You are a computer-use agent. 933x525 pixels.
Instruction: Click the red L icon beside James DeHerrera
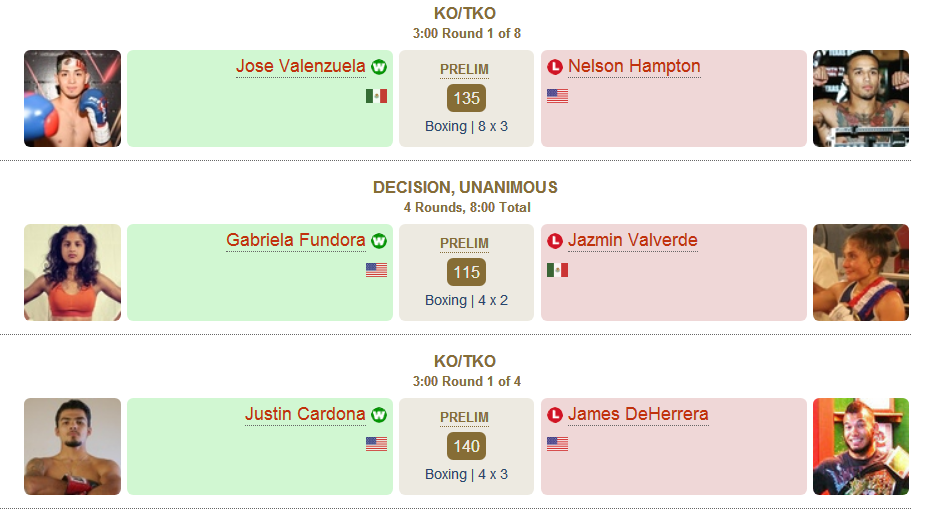555,414
